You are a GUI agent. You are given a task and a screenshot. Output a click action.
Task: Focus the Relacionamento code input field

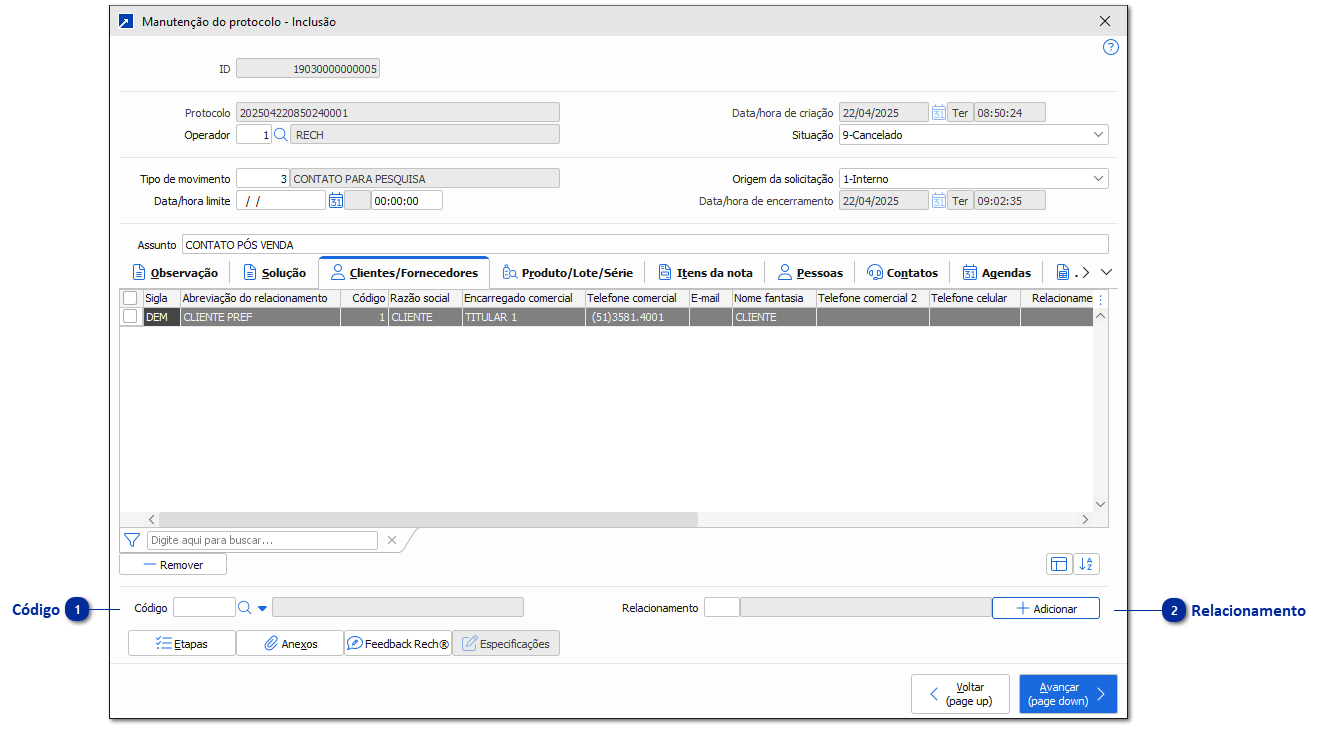(x=722, y=607)
